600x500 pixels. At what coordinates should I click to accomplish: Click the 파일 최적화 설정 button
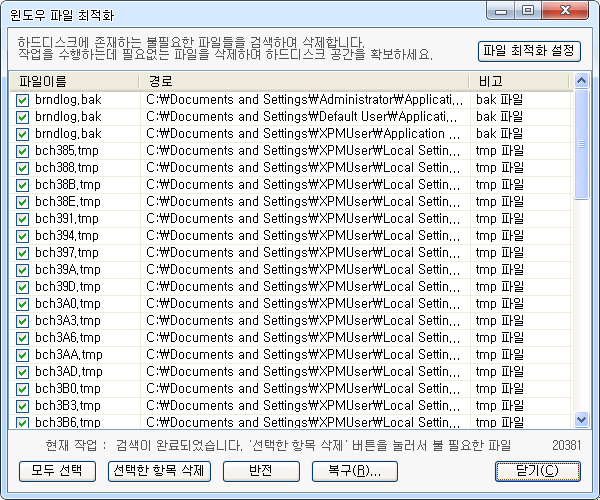[x=529, y=51]
